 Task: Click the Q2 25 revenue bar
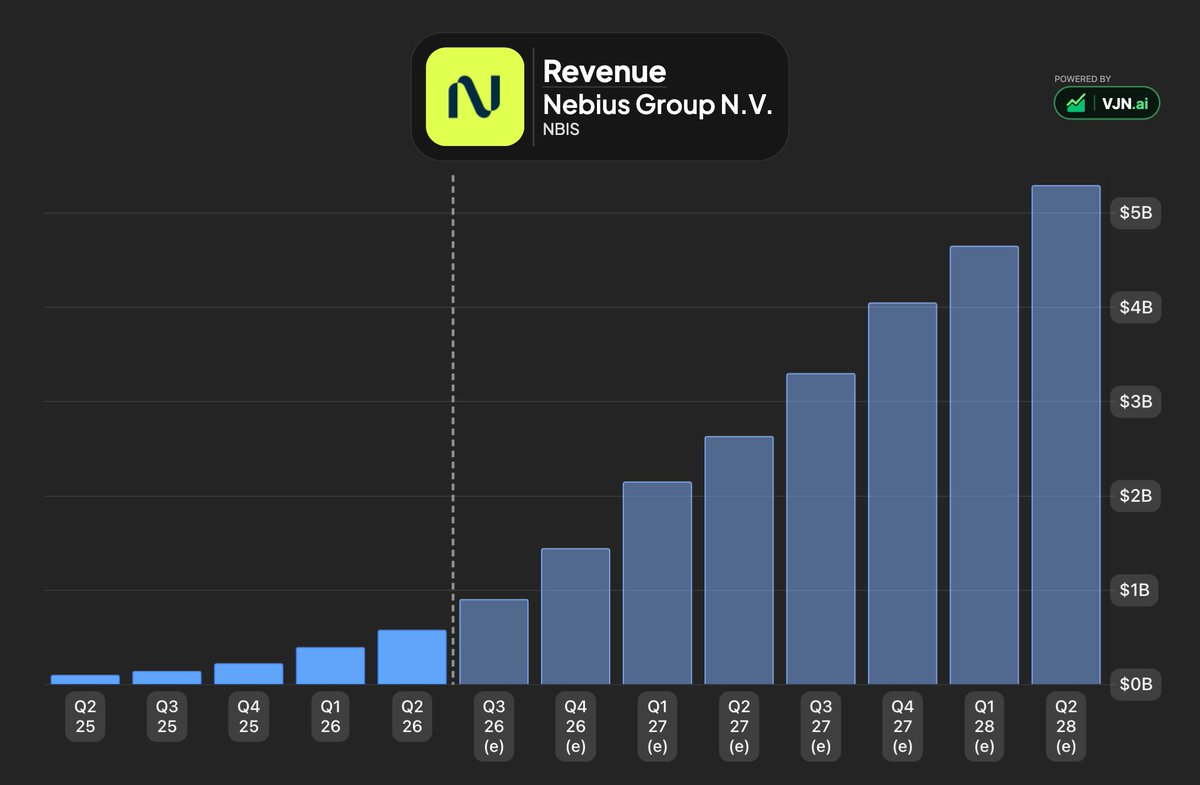click(x=85, y=680)
